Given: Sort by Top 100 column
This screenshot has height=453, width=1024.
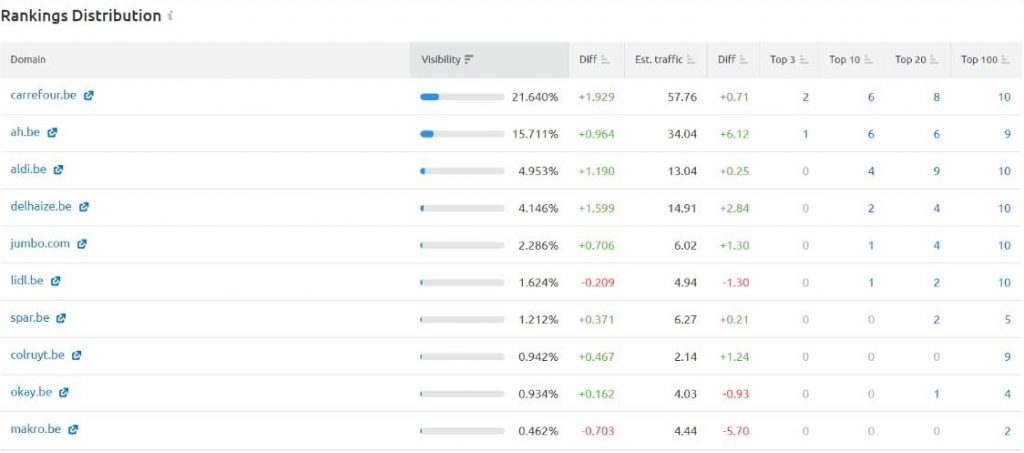Looking at the screenshot, I should (986, 60).
